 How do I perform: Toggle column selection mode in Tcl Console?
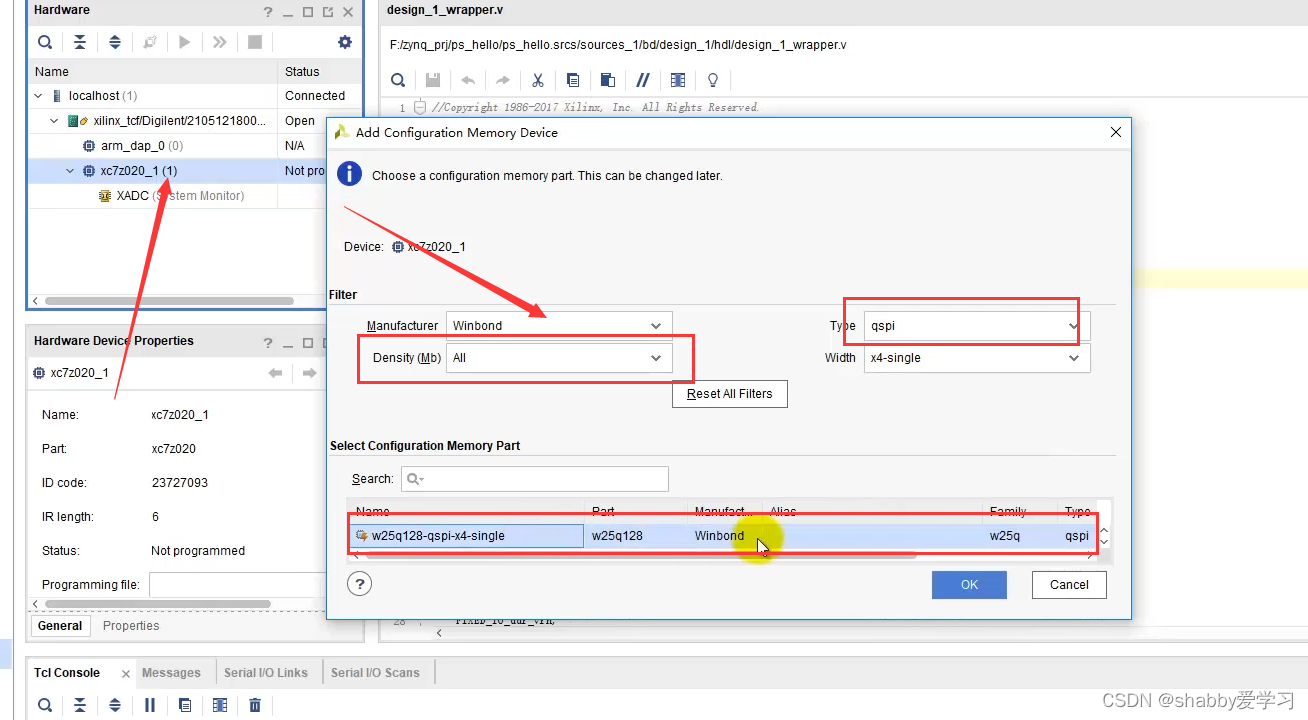click(x=220, y=705)
